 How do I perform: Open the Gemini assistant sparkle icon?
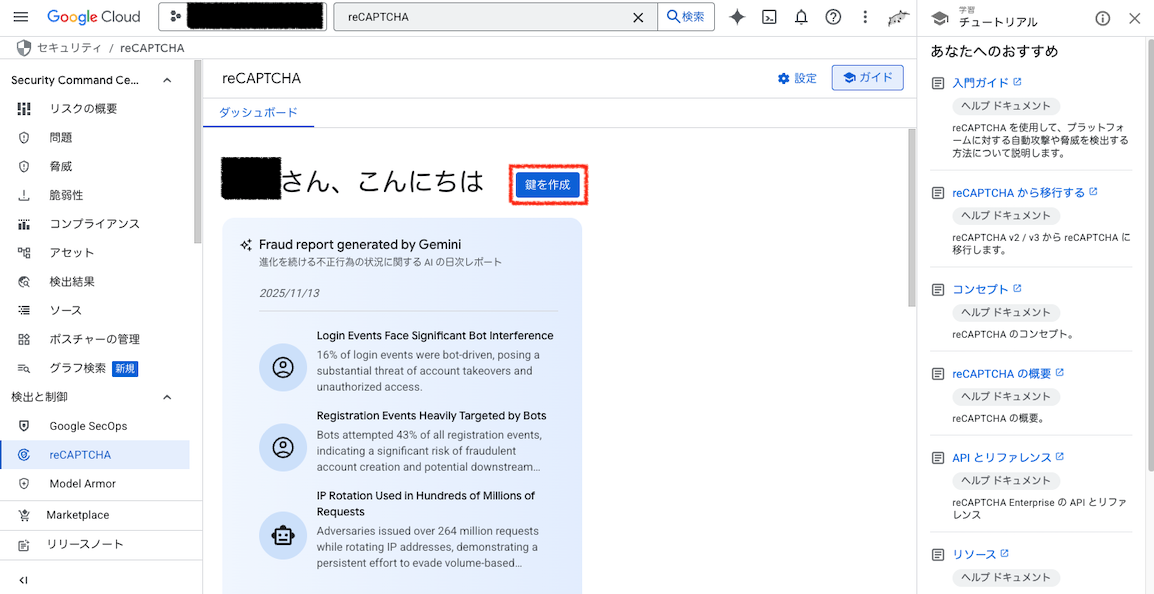coord(737,17)
